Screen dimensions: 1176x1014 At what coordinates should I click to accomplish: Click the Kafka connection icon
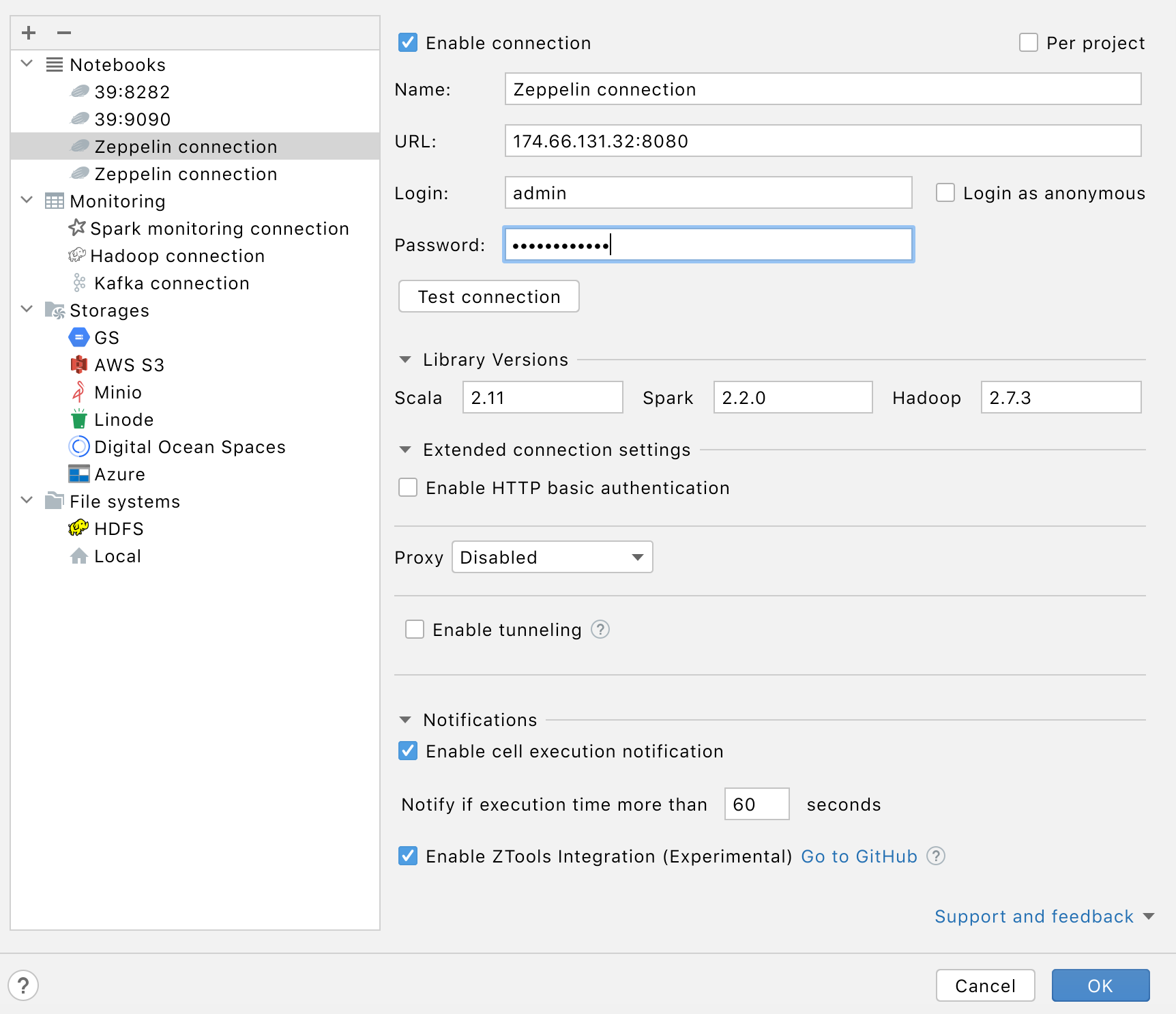click(78, 283)
